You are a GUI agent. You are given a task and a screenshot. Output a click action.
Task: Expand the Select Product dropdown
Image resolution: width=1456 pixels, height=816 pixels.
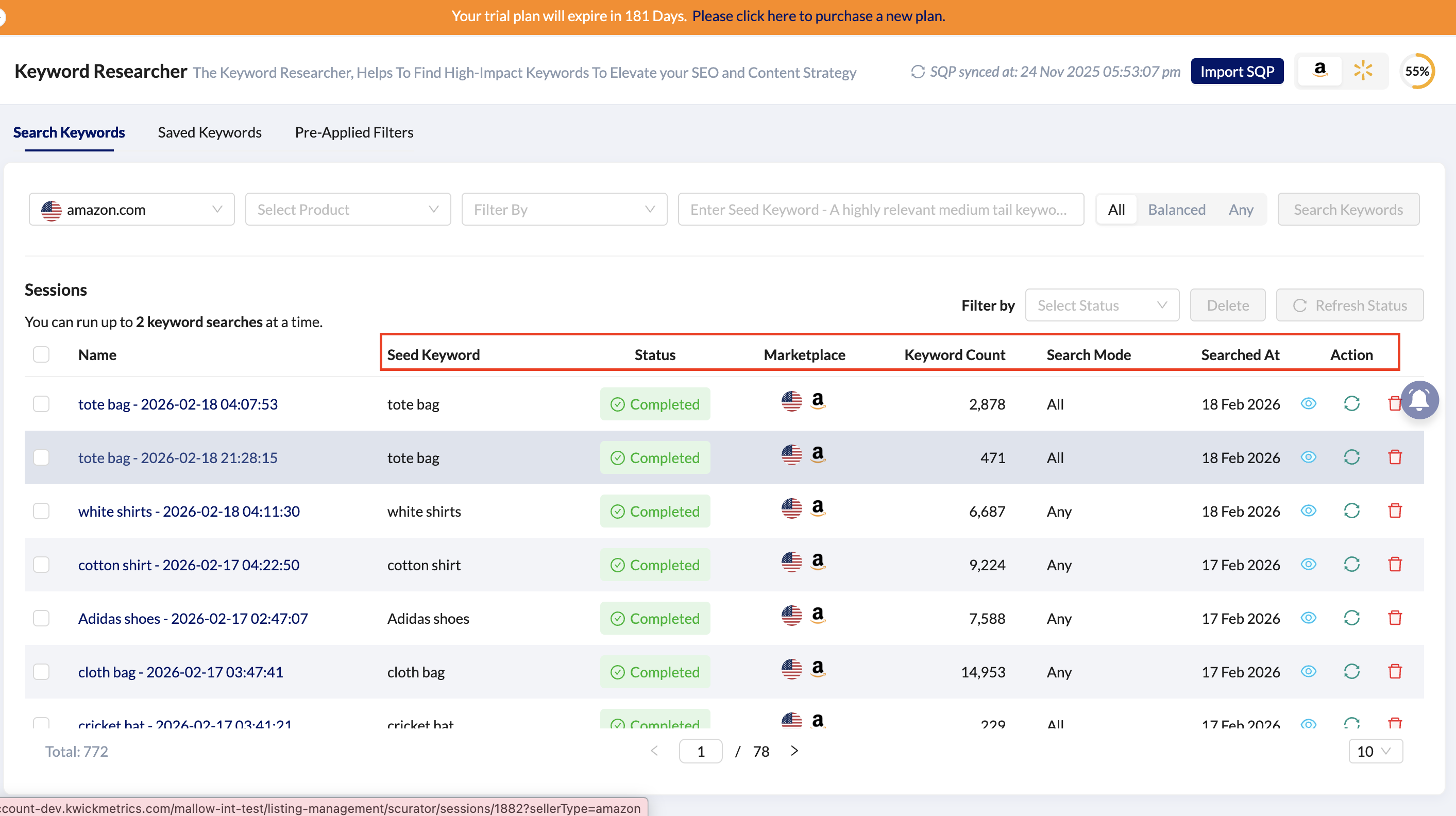point(348,210)
